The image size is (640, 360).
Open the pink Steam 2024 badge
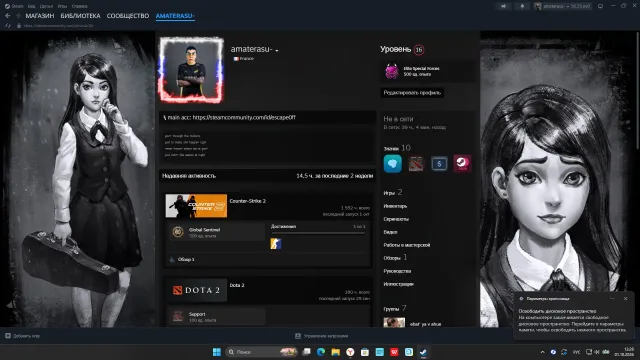point(462,163)
